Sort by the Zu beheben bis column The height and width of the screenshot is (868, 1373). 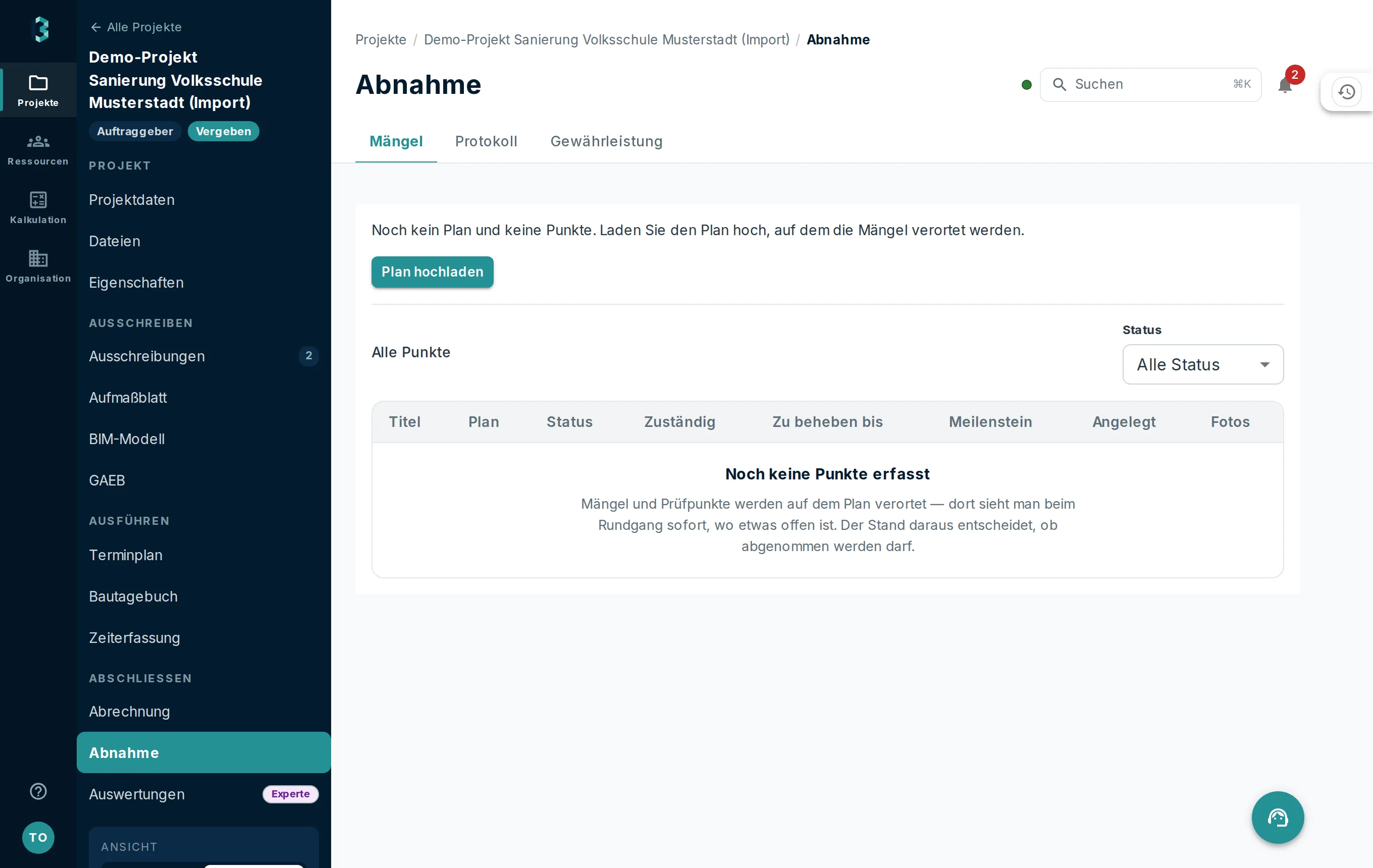(827, 422)
